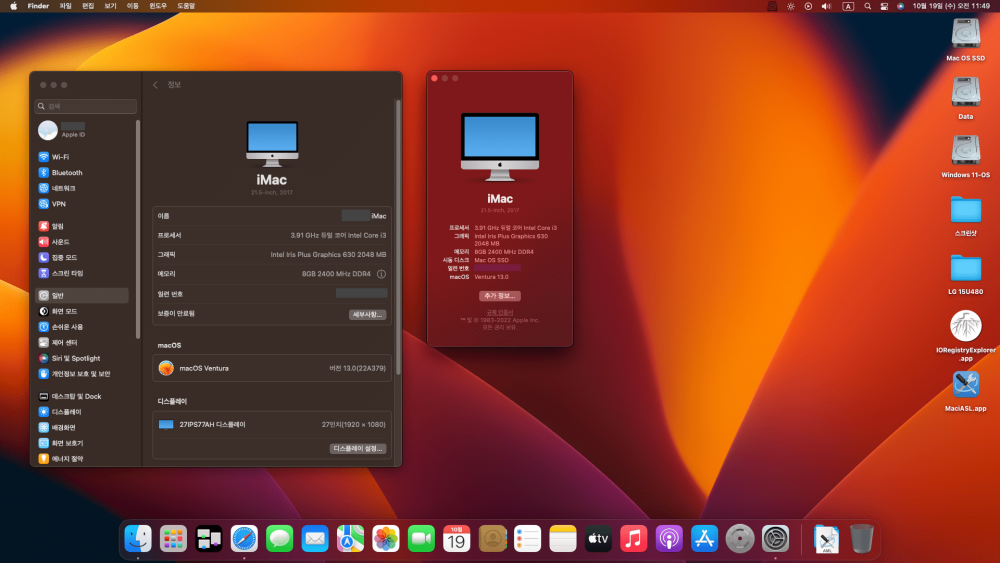Open the 윈도우 menu
This screenshot has width=1000, height=563.
click(x=158, y=6)
